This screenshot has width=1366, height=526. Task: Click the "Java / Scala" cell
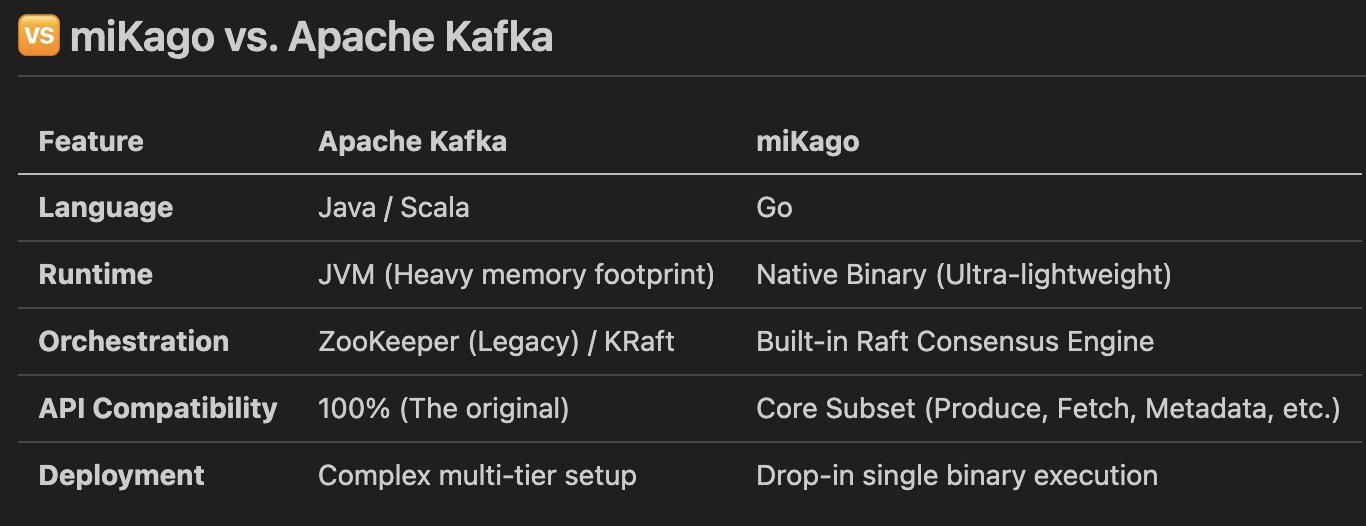click(x=393, y=208)
